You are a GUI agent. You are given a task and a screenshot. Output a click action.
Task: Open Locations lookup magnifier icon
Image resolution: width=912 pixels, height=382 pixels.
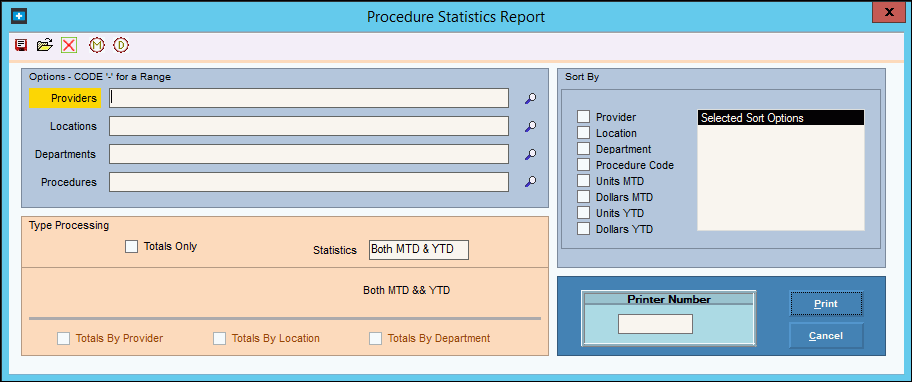click(x=530, y=126)
